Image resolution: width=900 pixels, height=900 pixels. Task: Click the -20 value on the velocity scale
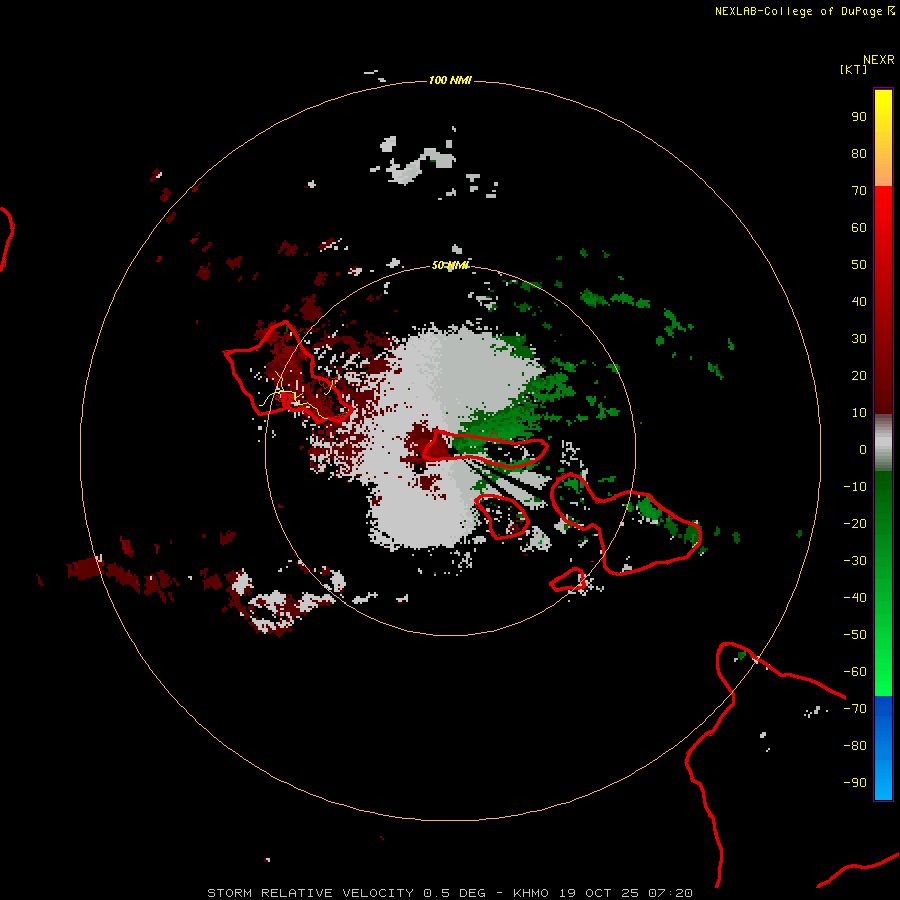point(855,523)
